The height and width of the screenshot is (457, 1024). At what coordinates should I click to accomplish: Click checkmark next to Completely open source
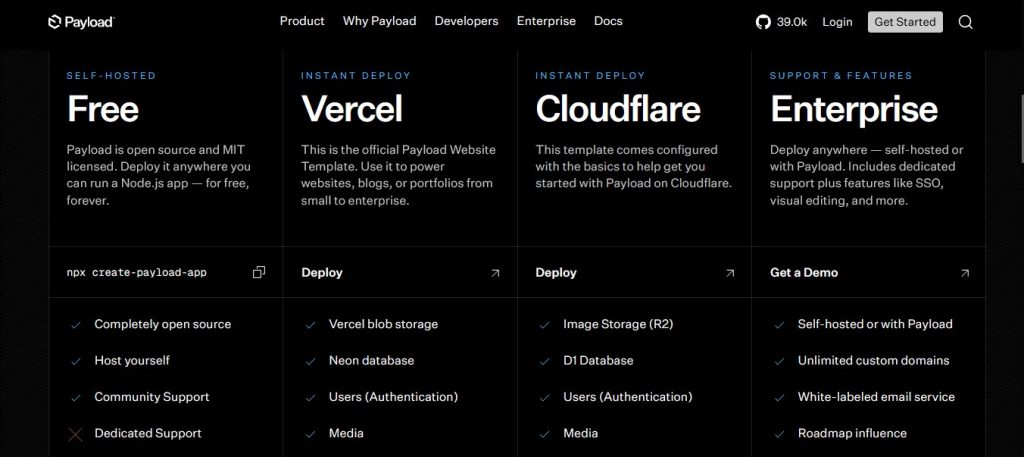point(75,325)
